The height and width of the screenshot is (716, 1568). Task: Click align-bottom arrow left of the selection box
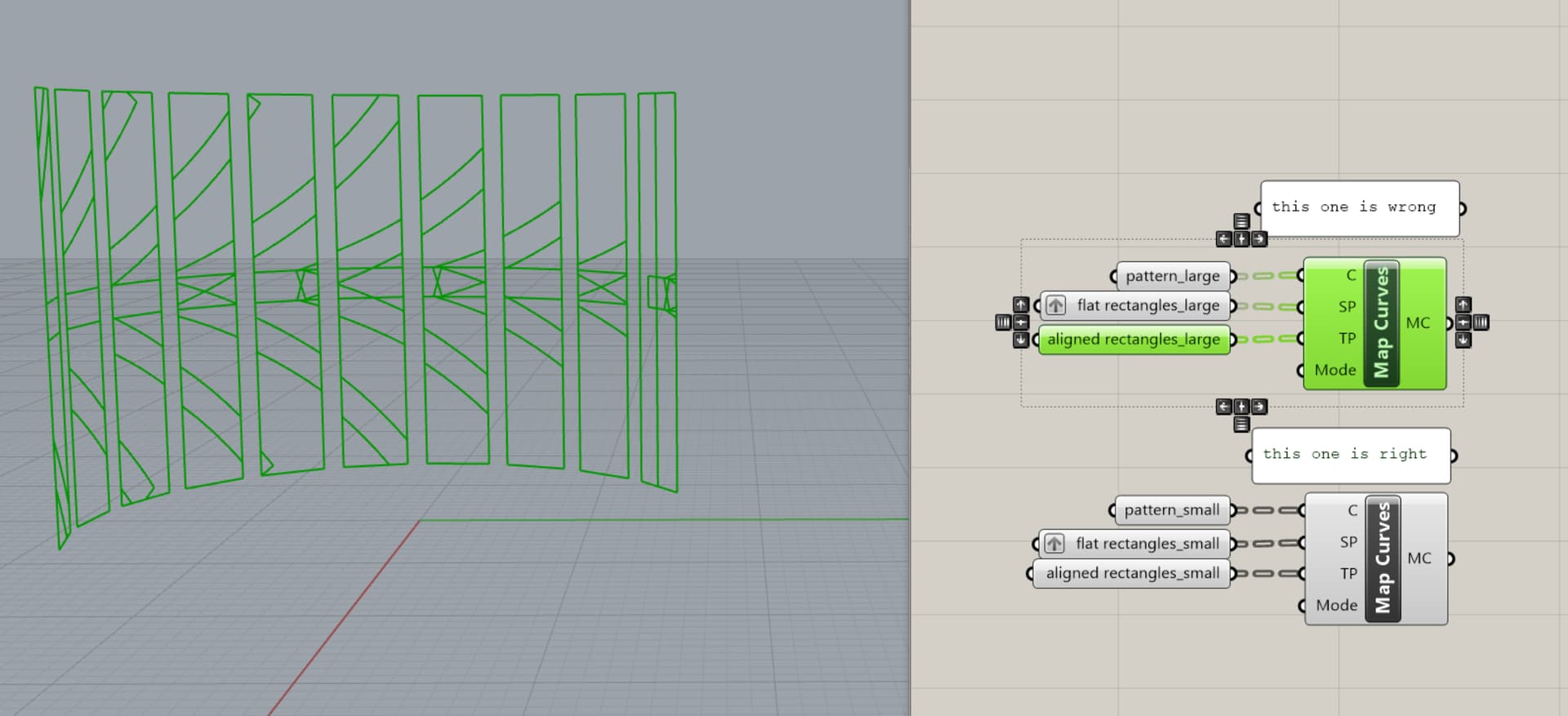[1021, 340]
